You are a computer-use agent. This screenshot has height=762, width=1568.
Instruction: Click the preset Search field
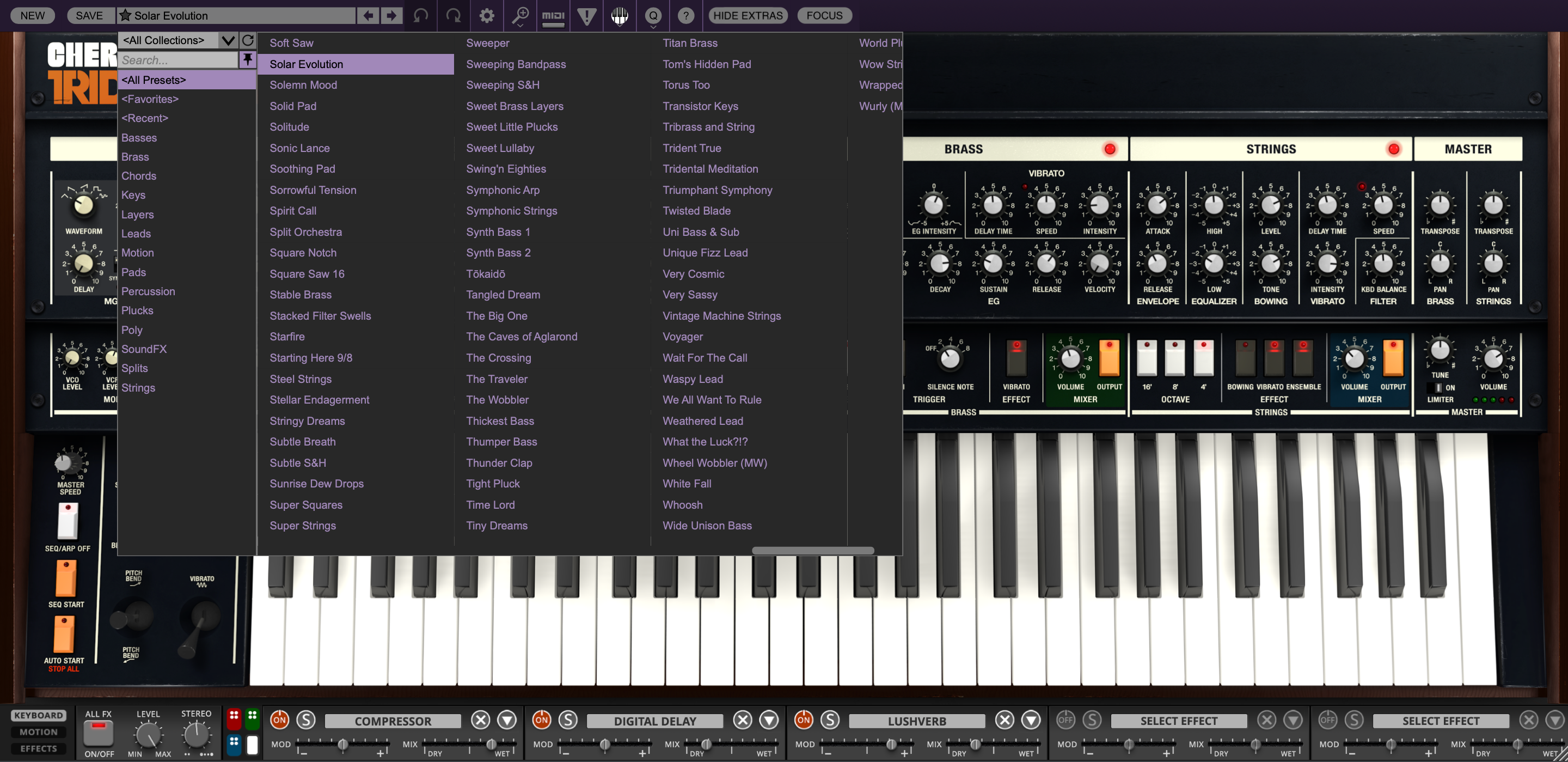177,60
